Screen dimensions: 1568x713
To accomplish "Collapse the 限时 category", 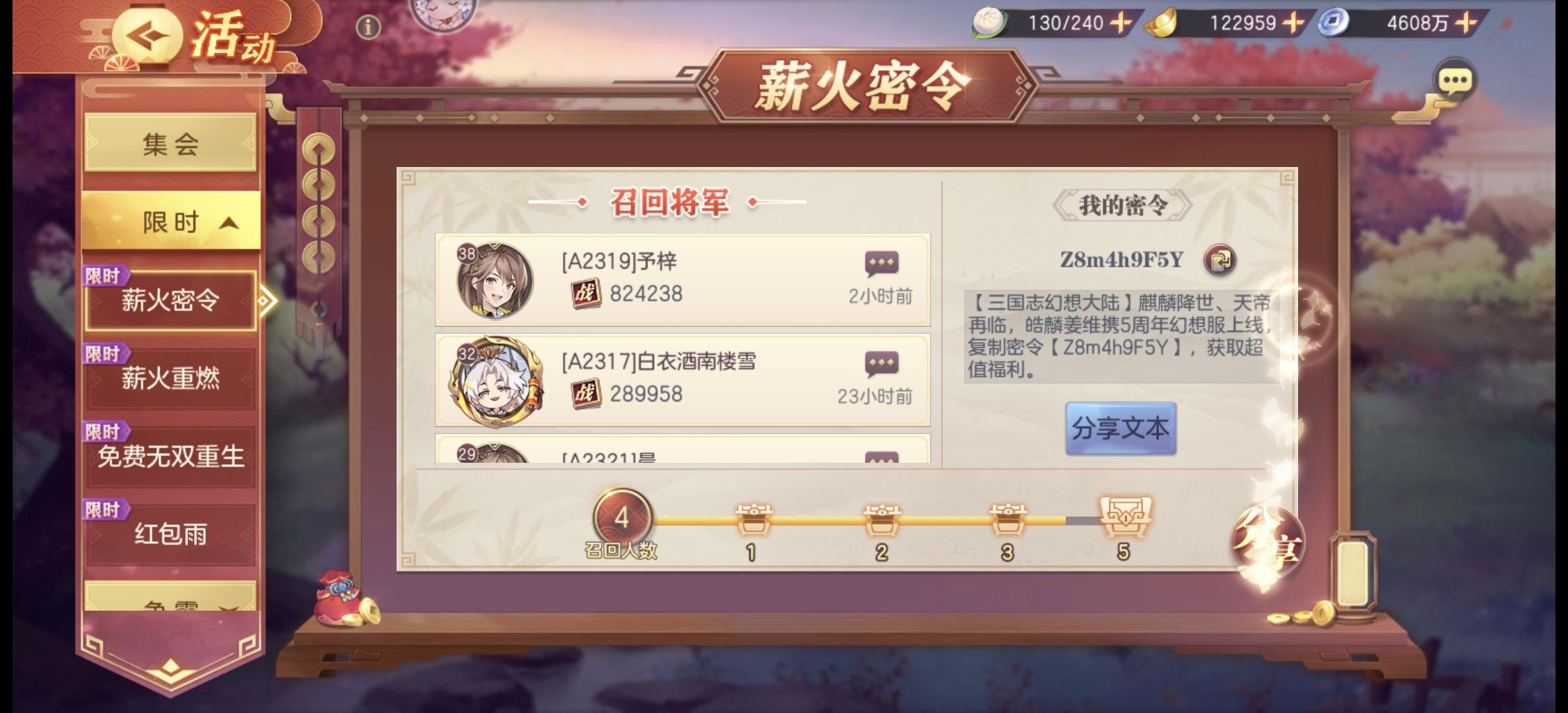I will pyautogui.click(x=171, y=222).
